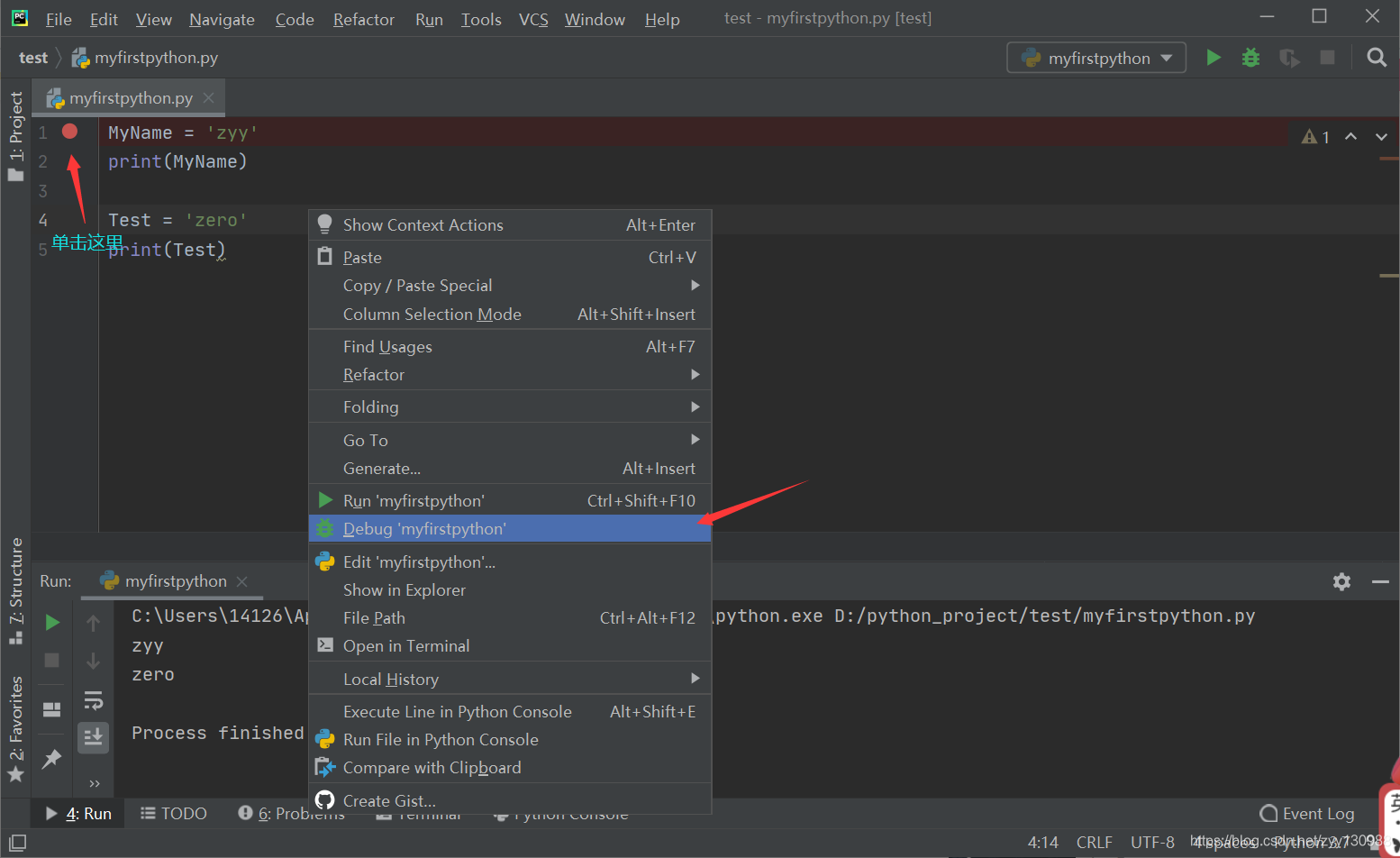Move up the stack trace arrow
The height and width of the screenshot is (858, 1400).
[93, 623]
